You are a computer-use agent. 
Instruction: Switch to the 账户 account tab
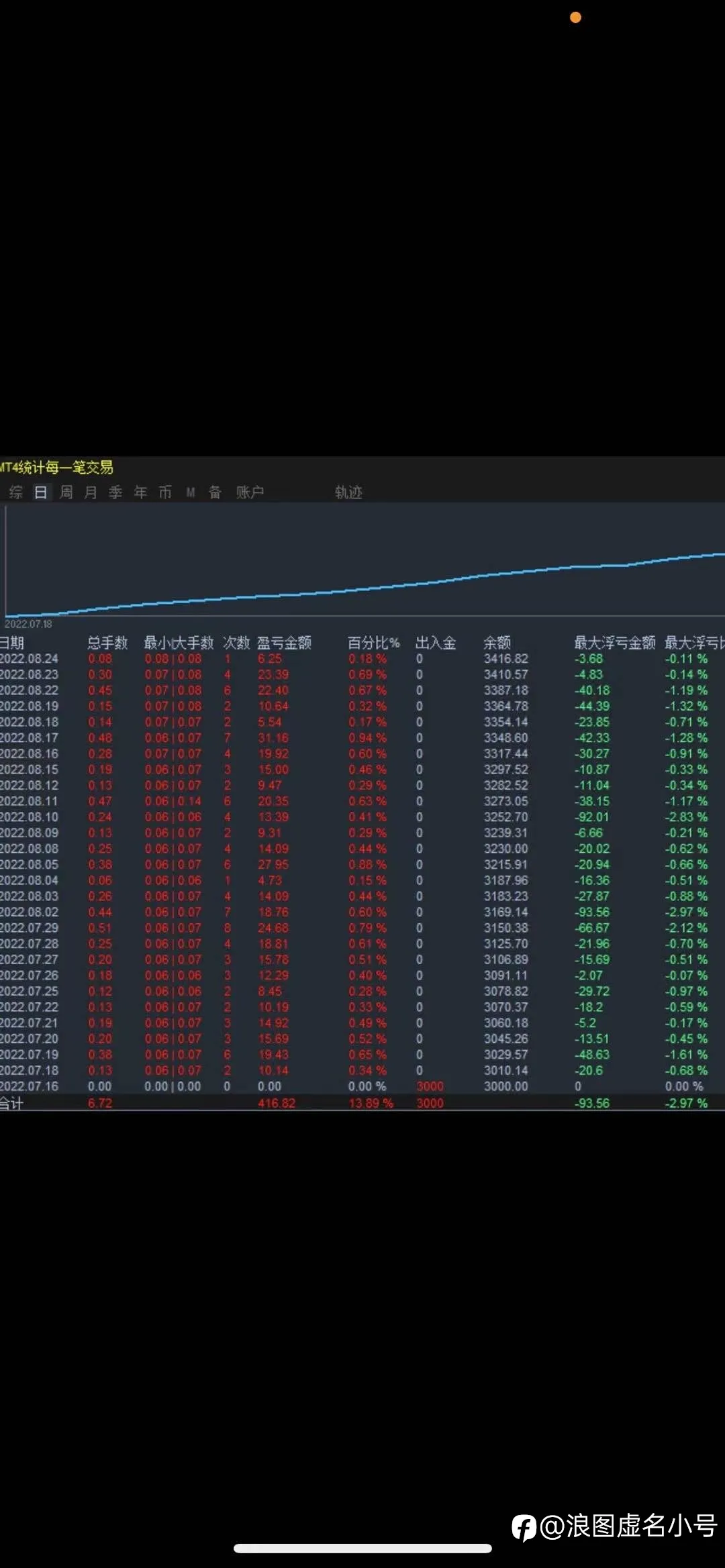[x=250, y=492]
